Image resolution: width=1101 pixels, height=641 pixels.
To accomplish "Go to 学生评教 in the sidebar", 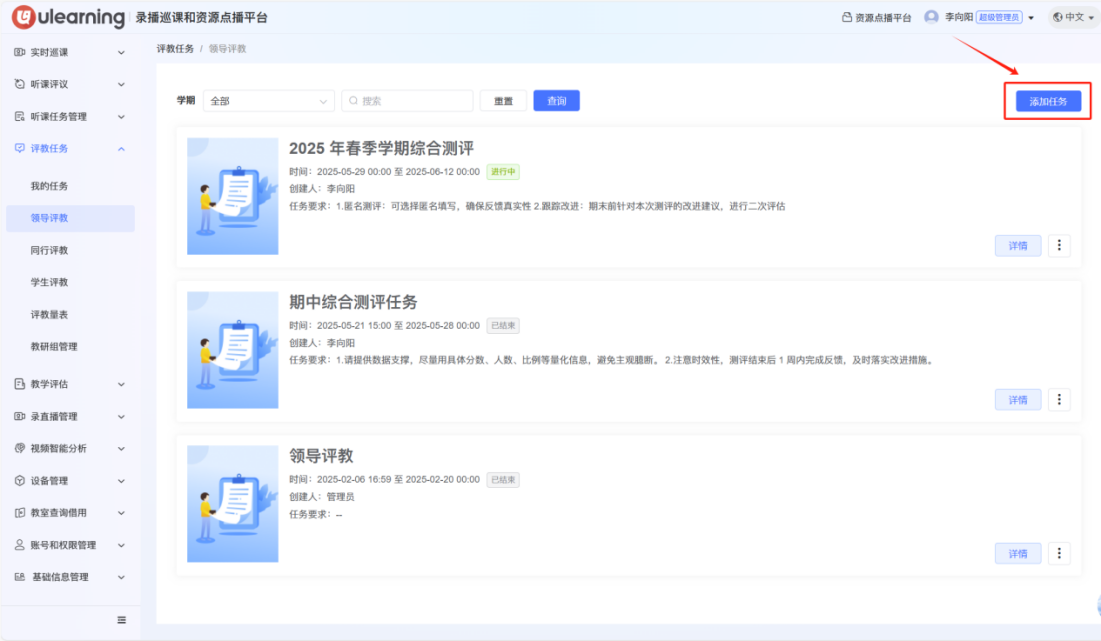I will pos(50,283).
